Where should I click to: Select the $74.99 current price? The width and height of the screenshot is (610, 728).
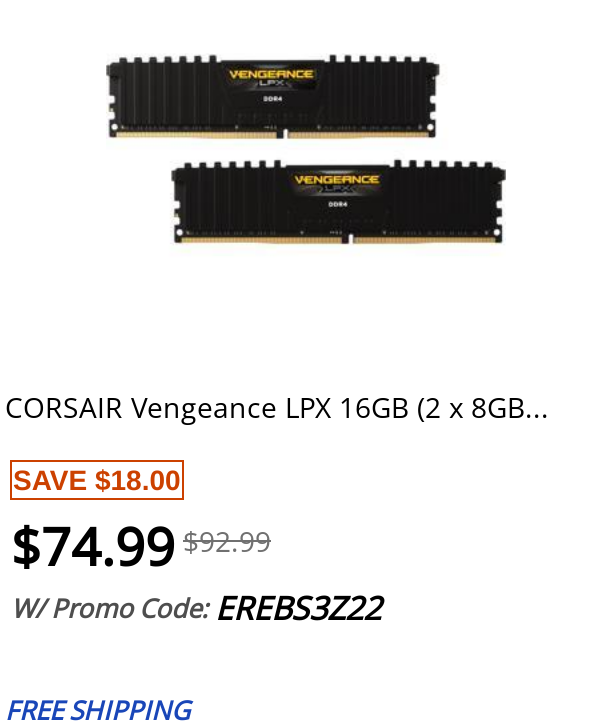(93, 546)
